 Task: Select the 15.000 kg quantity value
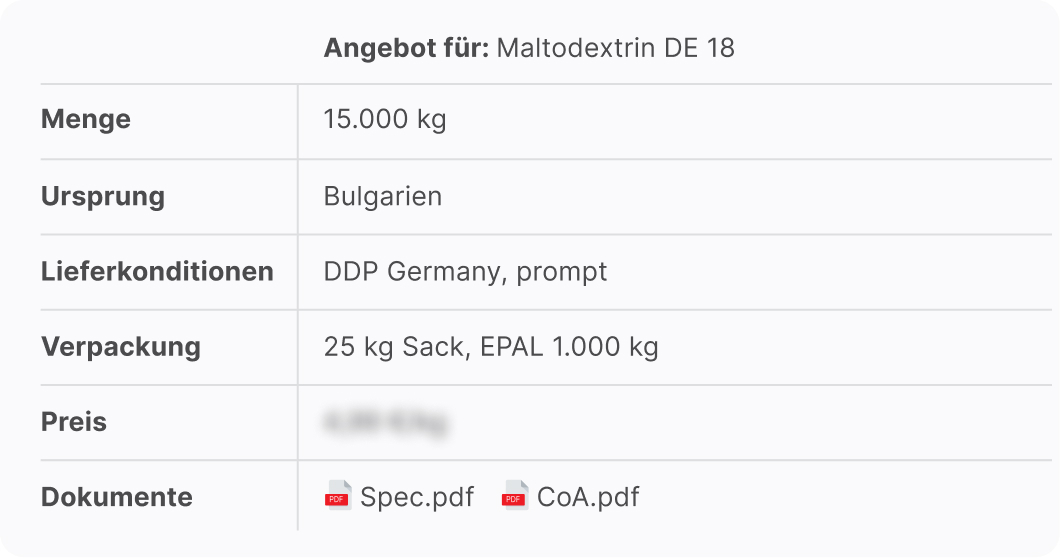[x=385, y=120]
